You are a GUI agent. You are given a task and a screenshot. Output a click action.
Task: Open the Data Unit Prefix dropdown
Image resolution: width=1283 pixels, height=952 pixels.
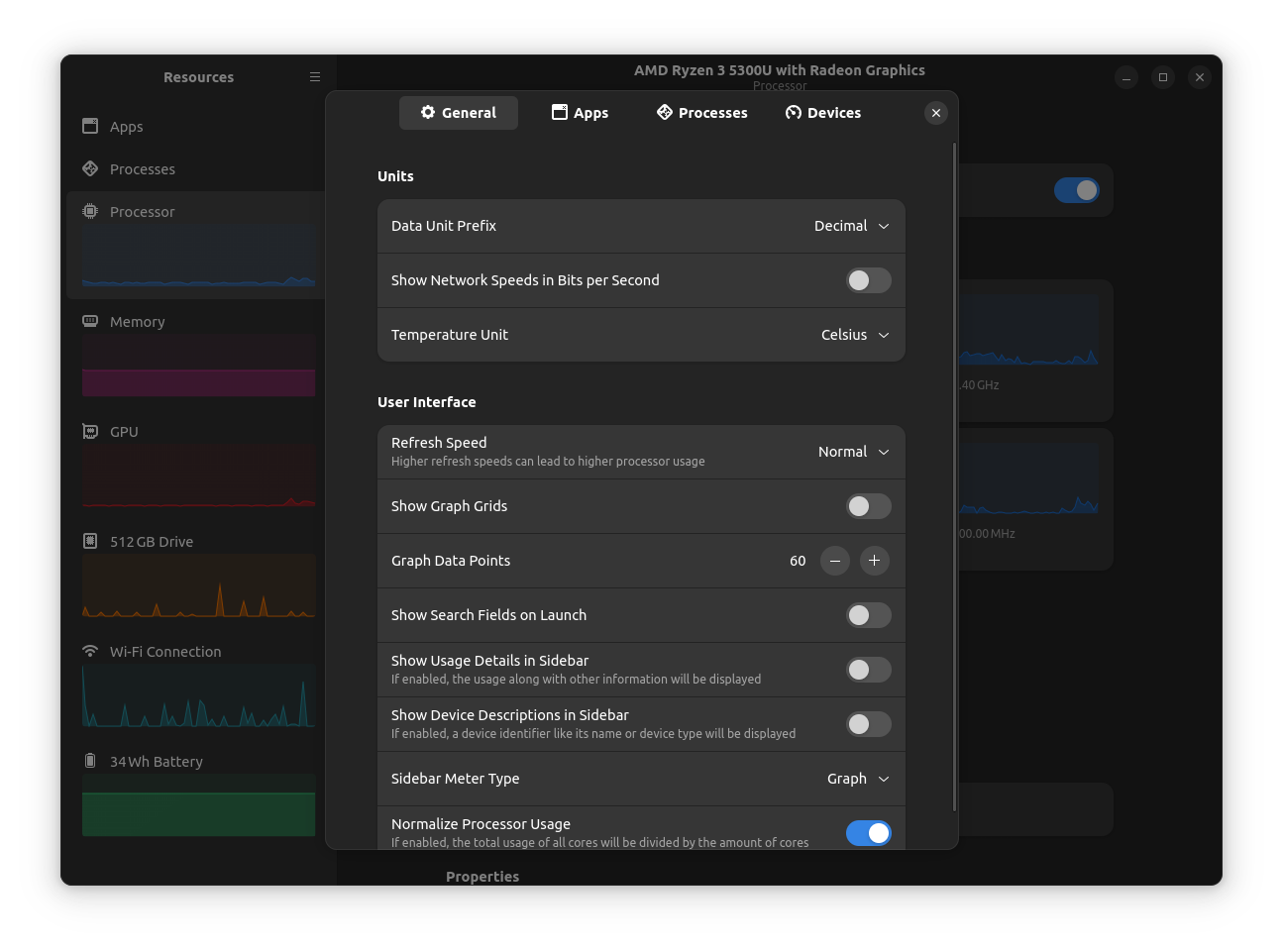point(850,225)
